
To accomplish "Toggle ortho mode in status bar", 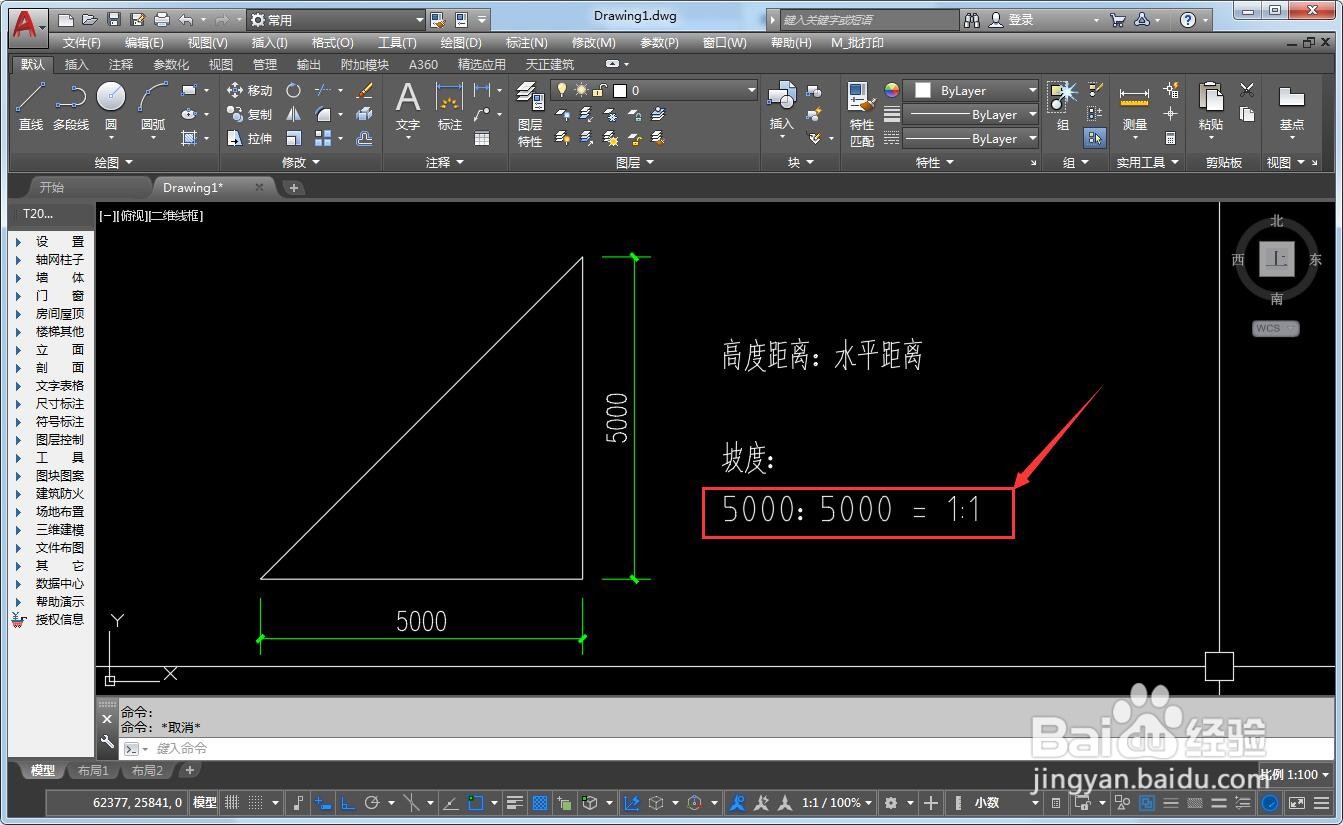I will 347,802.
